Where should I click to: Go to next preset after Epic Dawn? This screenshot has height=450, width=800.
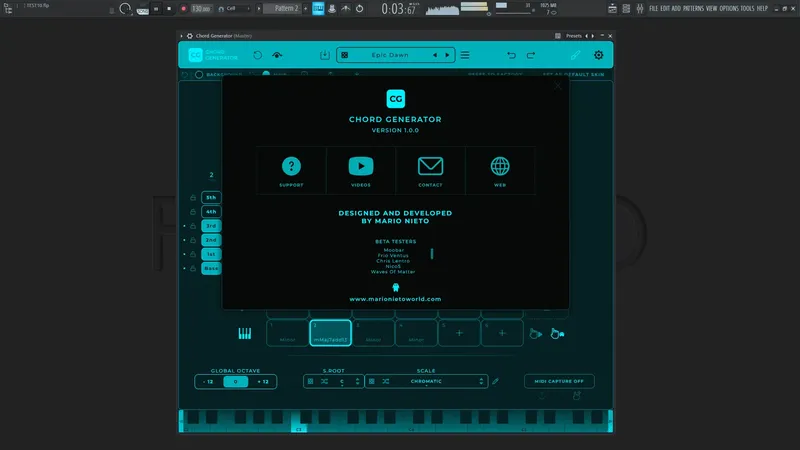click(x=447, y=55)
